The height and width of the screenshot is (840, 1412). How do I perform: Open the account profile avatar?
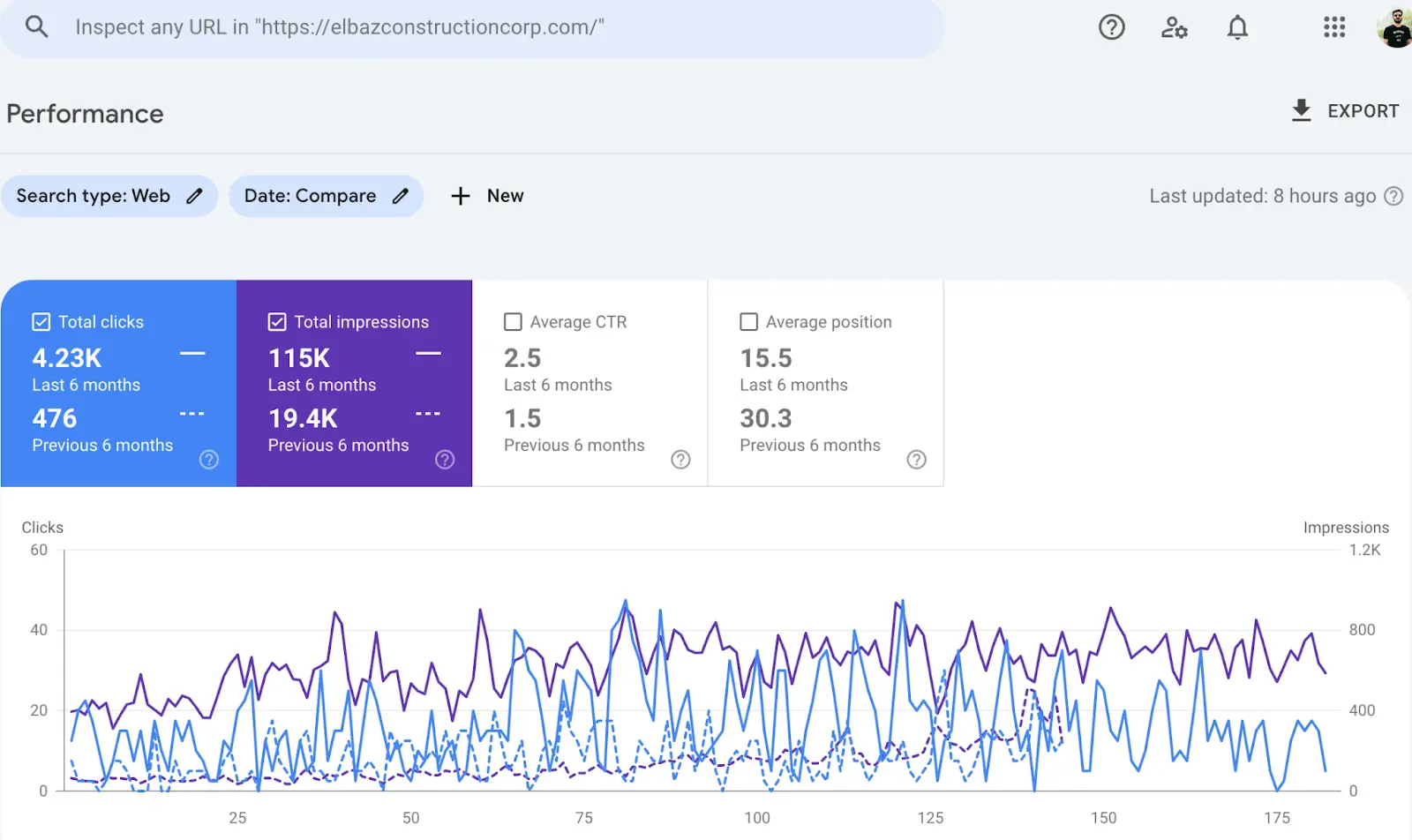1395,27
